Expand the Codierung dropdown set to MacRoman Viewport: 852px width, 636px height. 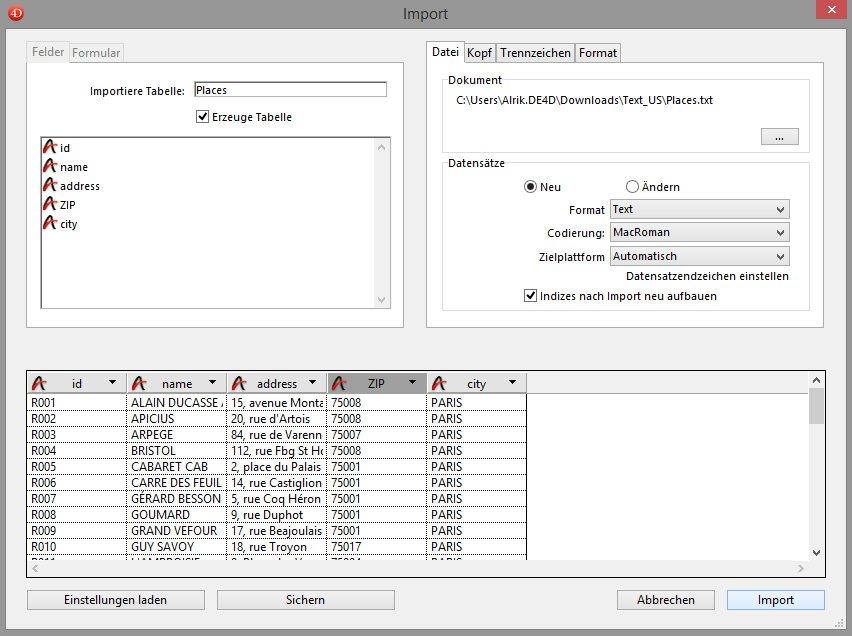click(699, 232)
